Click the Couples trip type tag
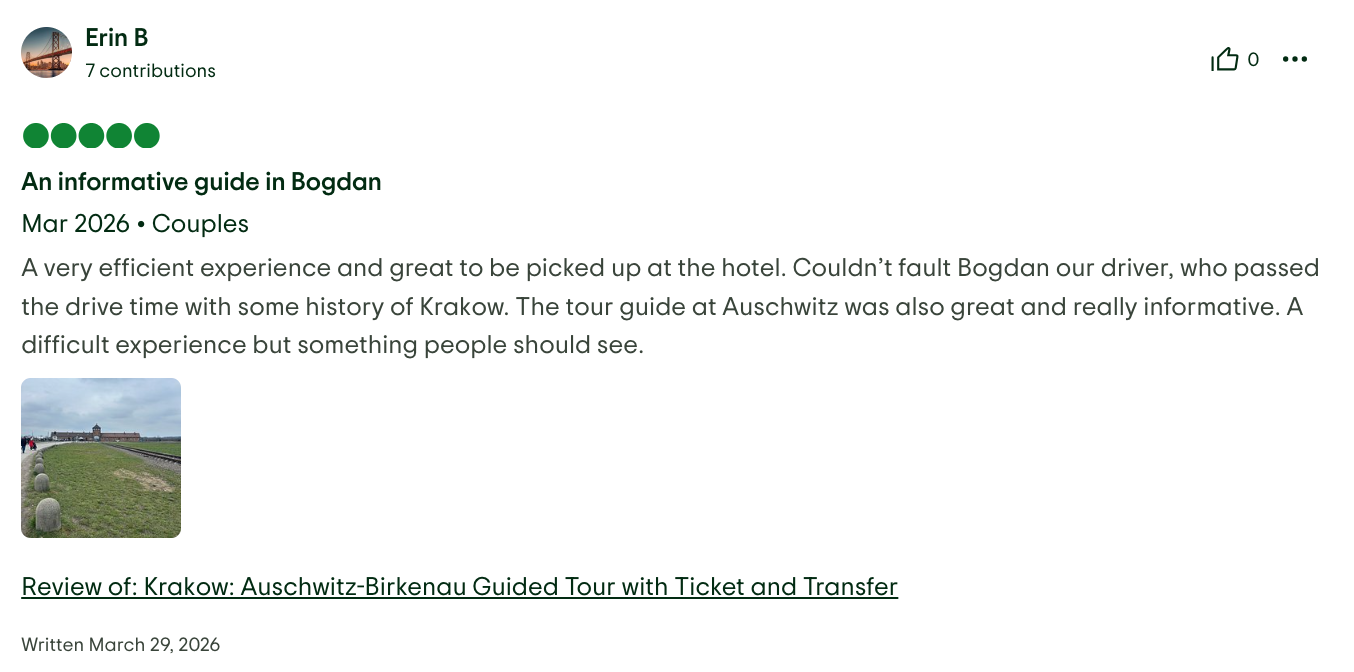1354x672 pixels. point(199,224)
